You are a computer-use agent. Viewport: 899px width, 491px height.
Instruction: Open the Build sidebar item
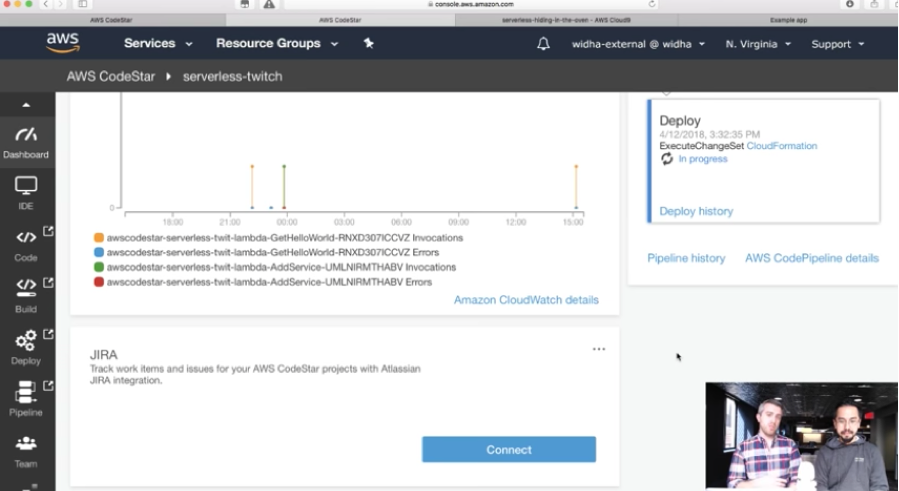[26, 295]
